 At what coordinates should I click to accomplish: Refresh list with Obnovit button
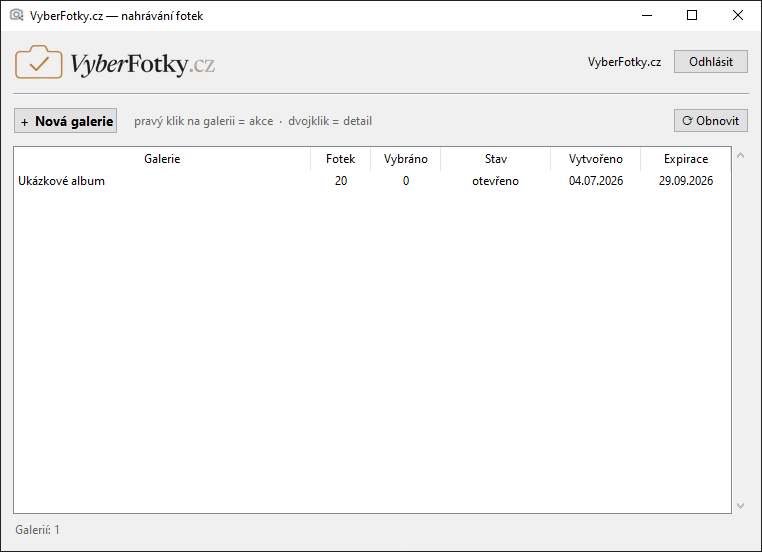[710, 121]
